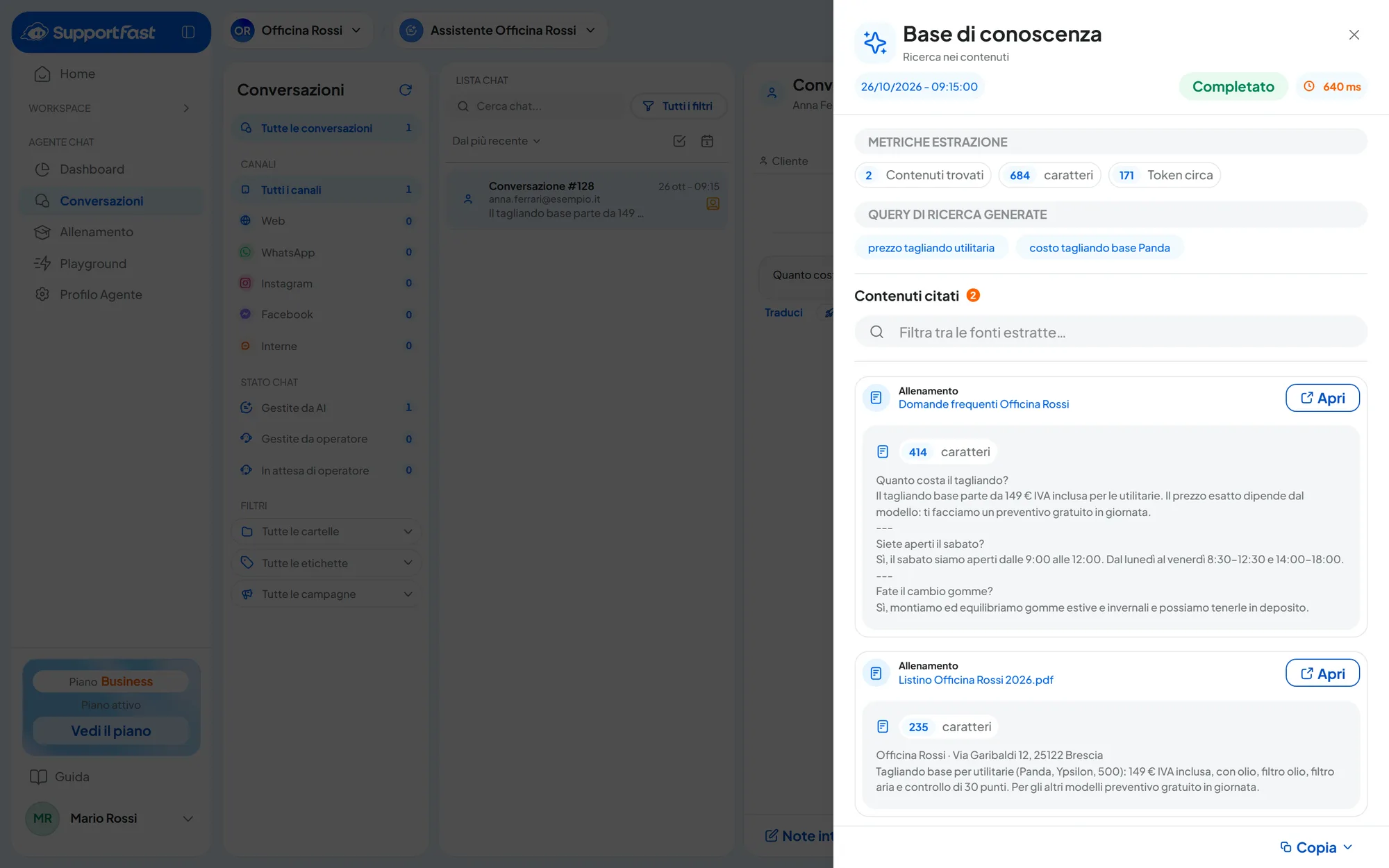This screenshot has height=868, width=1389.
Task: Open the Officina Rossi workspace dropdown
Action: pyautogui.click(x=297, y=31)
